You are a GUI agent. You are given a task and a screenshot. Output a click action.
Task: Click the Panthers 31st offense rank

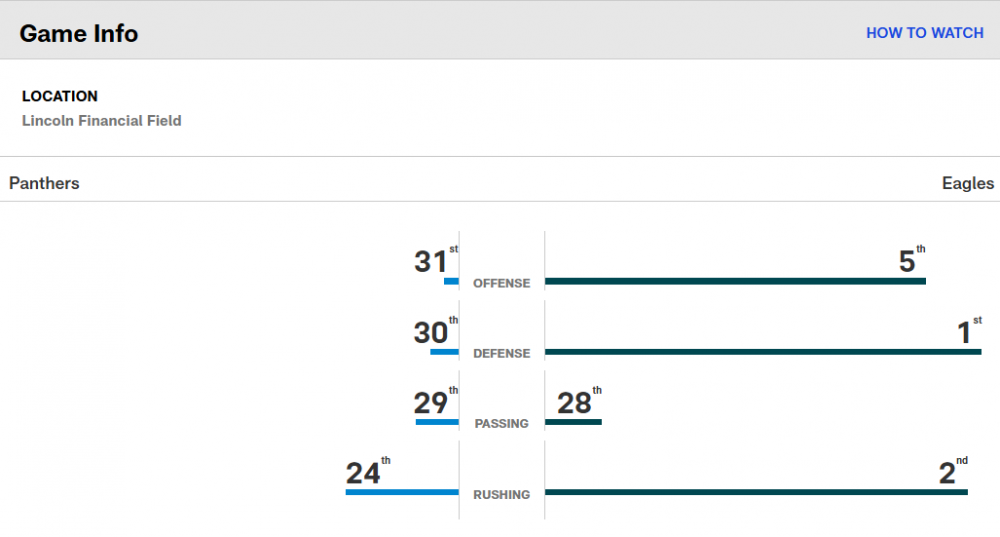[x=431, y=262]
